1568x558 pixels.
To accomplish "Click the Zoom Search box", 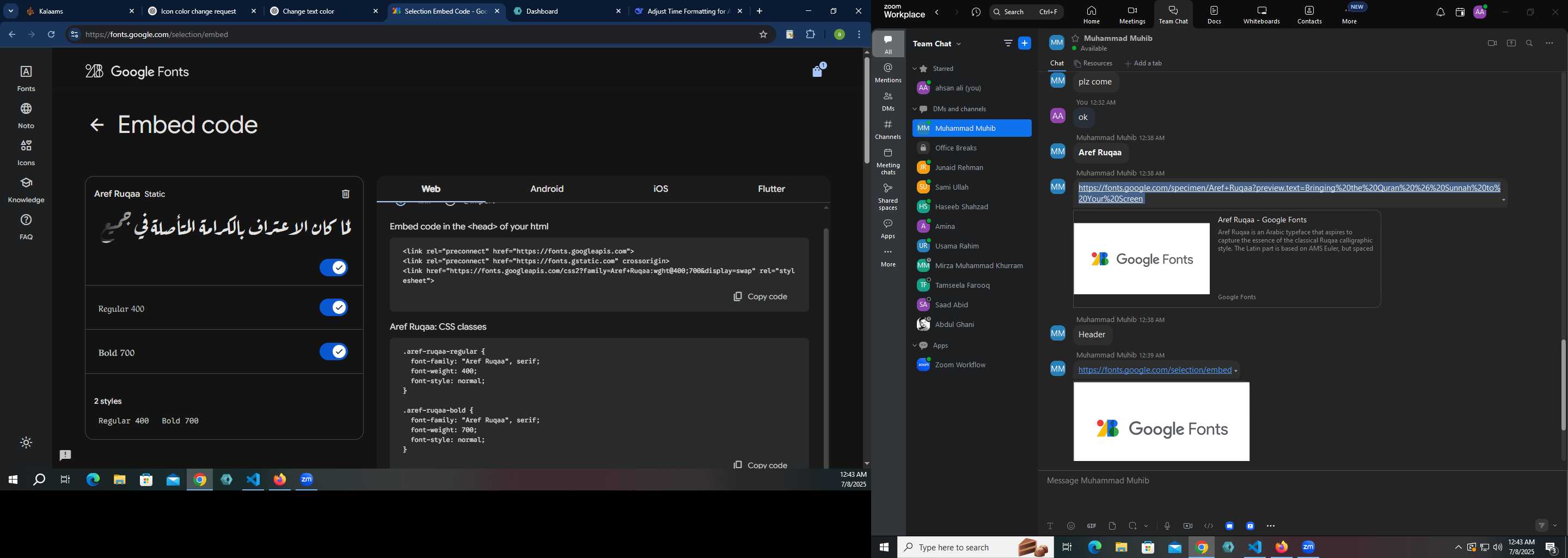I will pyautogui.click(x=1026, y=12).
